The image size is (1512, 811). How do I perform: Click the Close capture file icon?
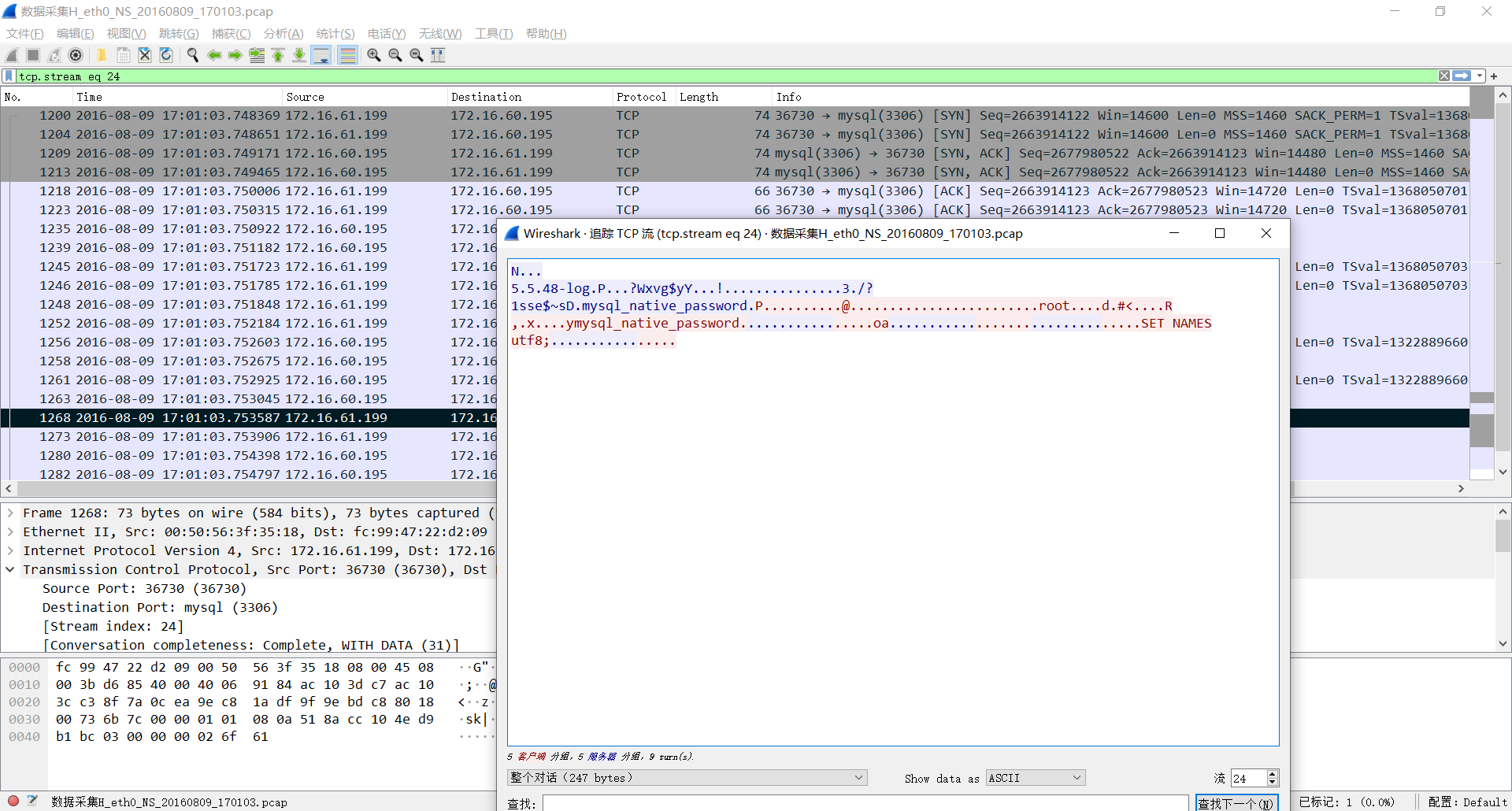pyautogui.click(x=145, y=55)
